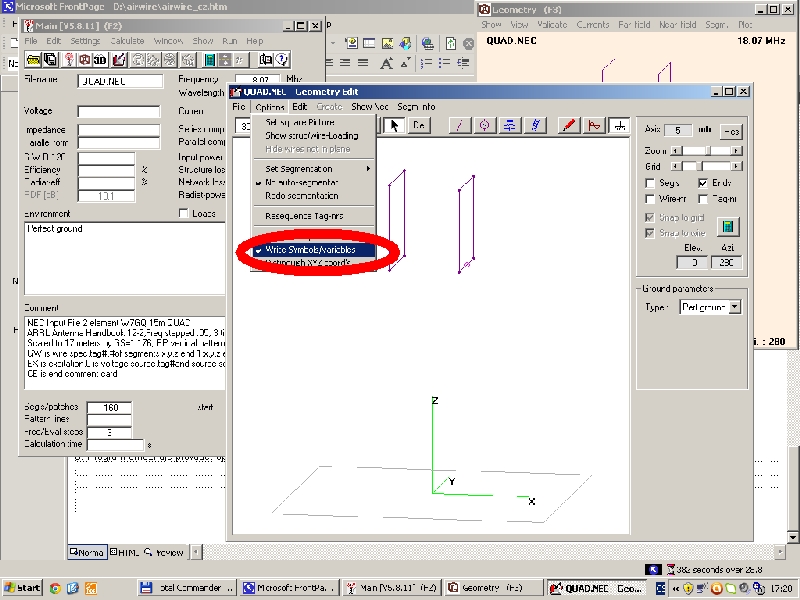Image resolution: width=800 pixels, height=600 pixels.
Task: Click the ground plane toolbar icon
Action: [620, 125]
